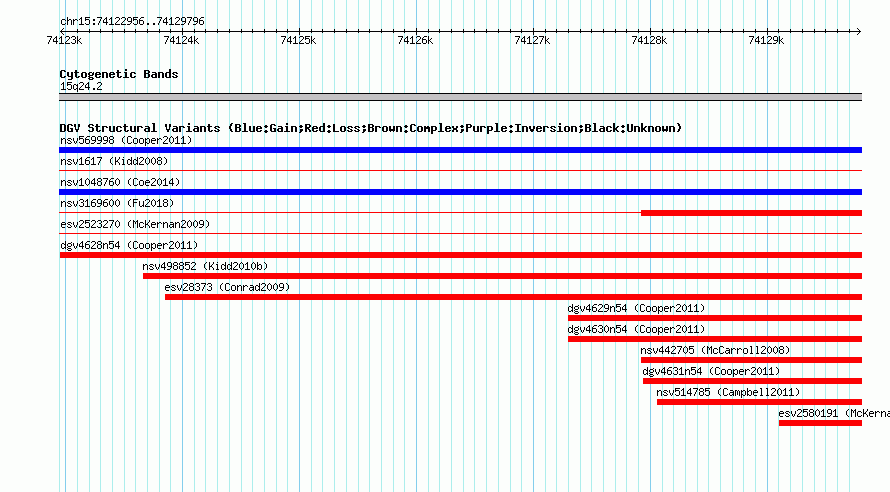Click the 74129k ruler position
This screenshot has height=492, width=890.
click(766, 40)
